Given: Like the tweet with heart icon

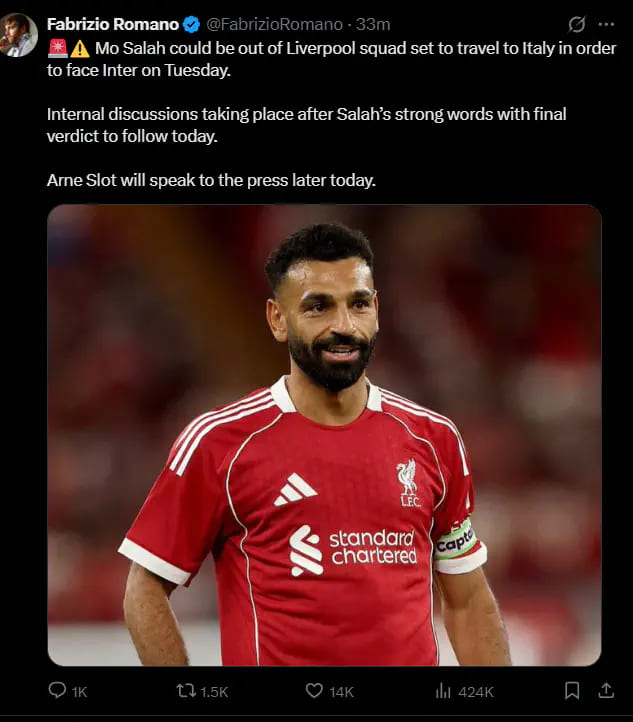Looking at the screenshot, I should 314,691.
